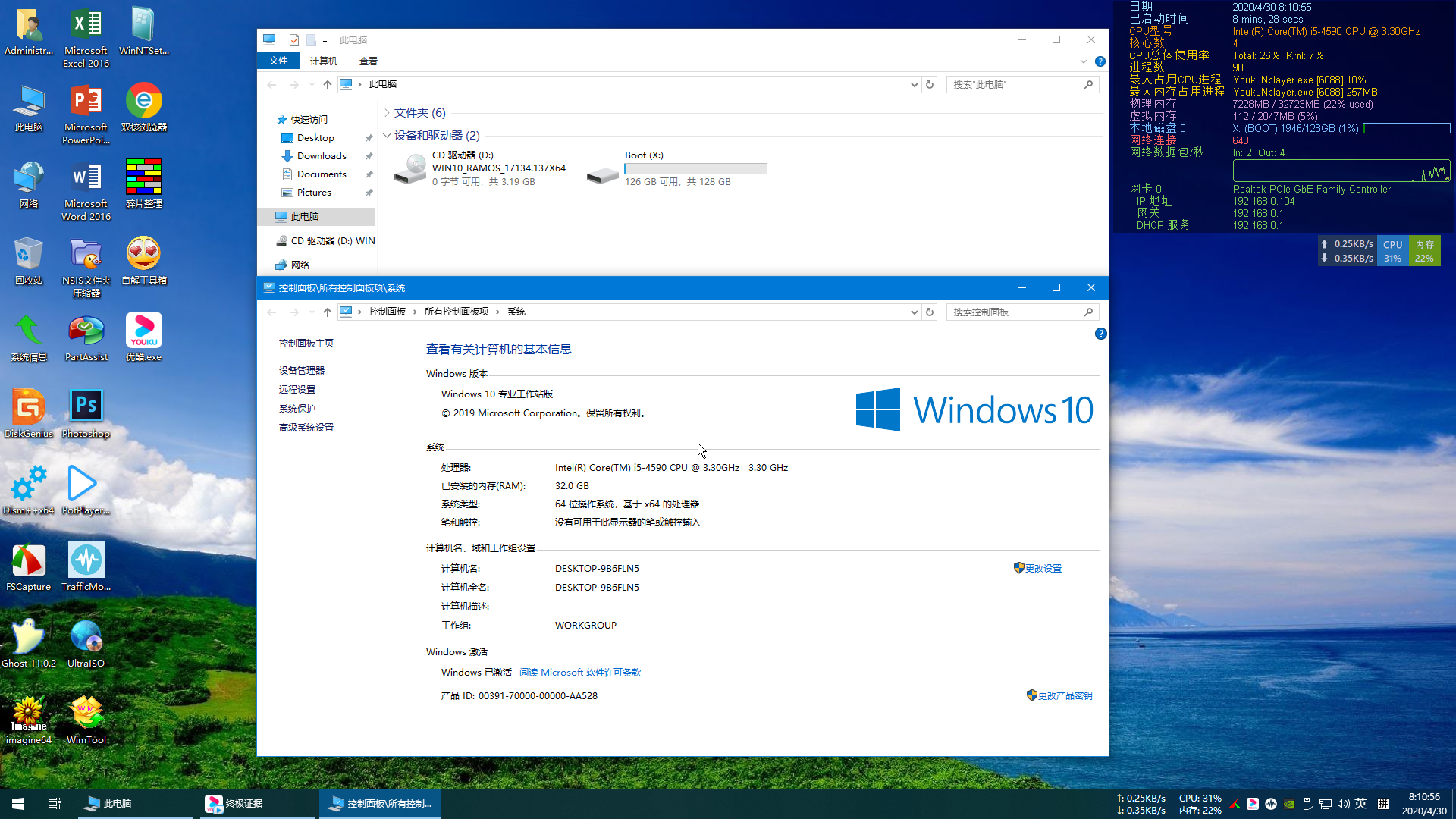Open 查看 ribbon tab
The height and width of the screenshot is (819, 1456).
[x=369, y=61]
